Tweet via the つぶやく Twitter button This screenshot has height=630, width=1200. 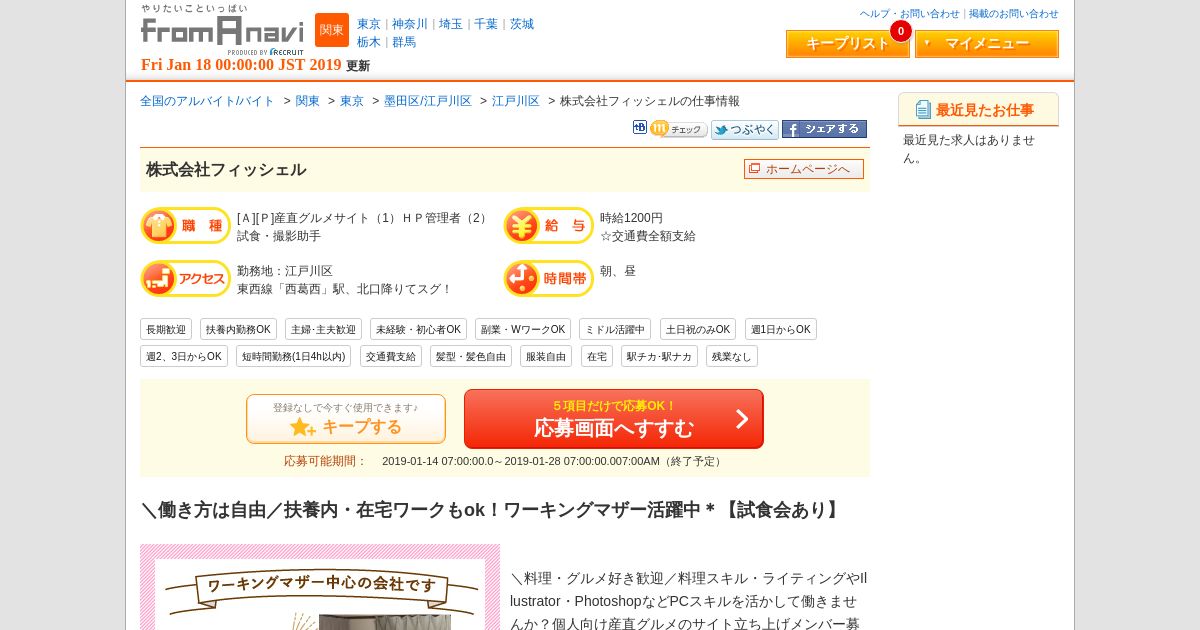(745, 129)
